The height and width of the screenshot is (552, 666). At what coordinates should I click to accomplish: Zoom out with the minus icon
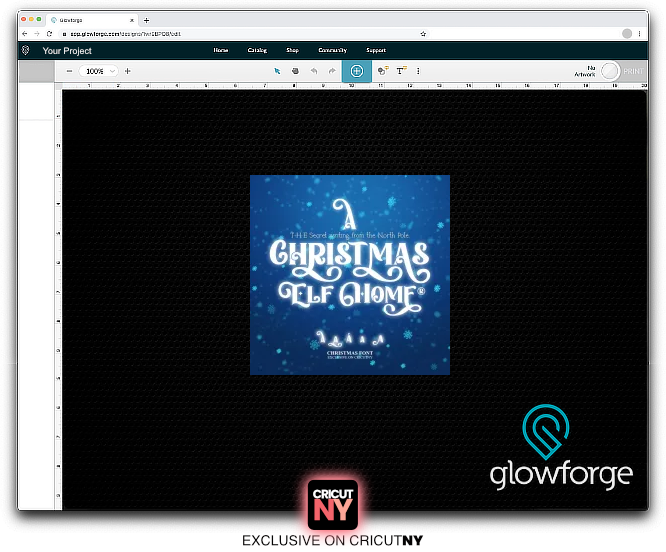(69, 71)
